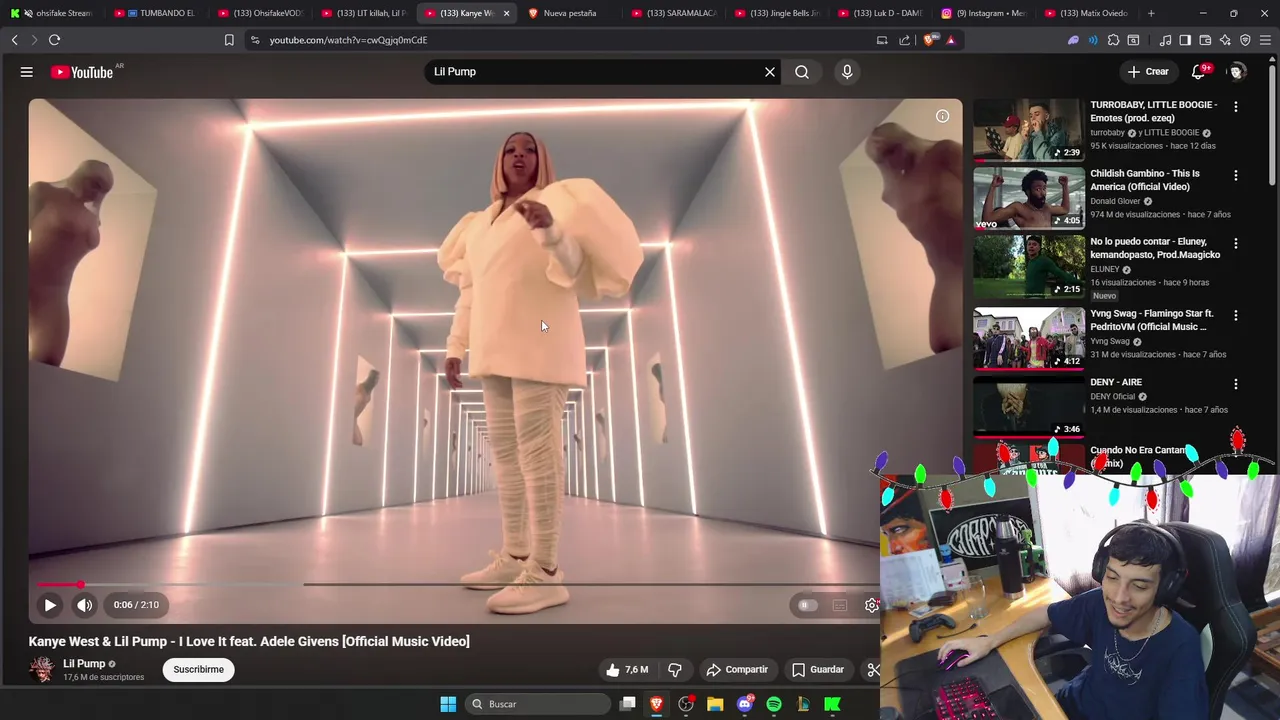Open OBS Studio from the taskbar
1280x720 pixels.
pyautogui.click(x=686, y=704)
